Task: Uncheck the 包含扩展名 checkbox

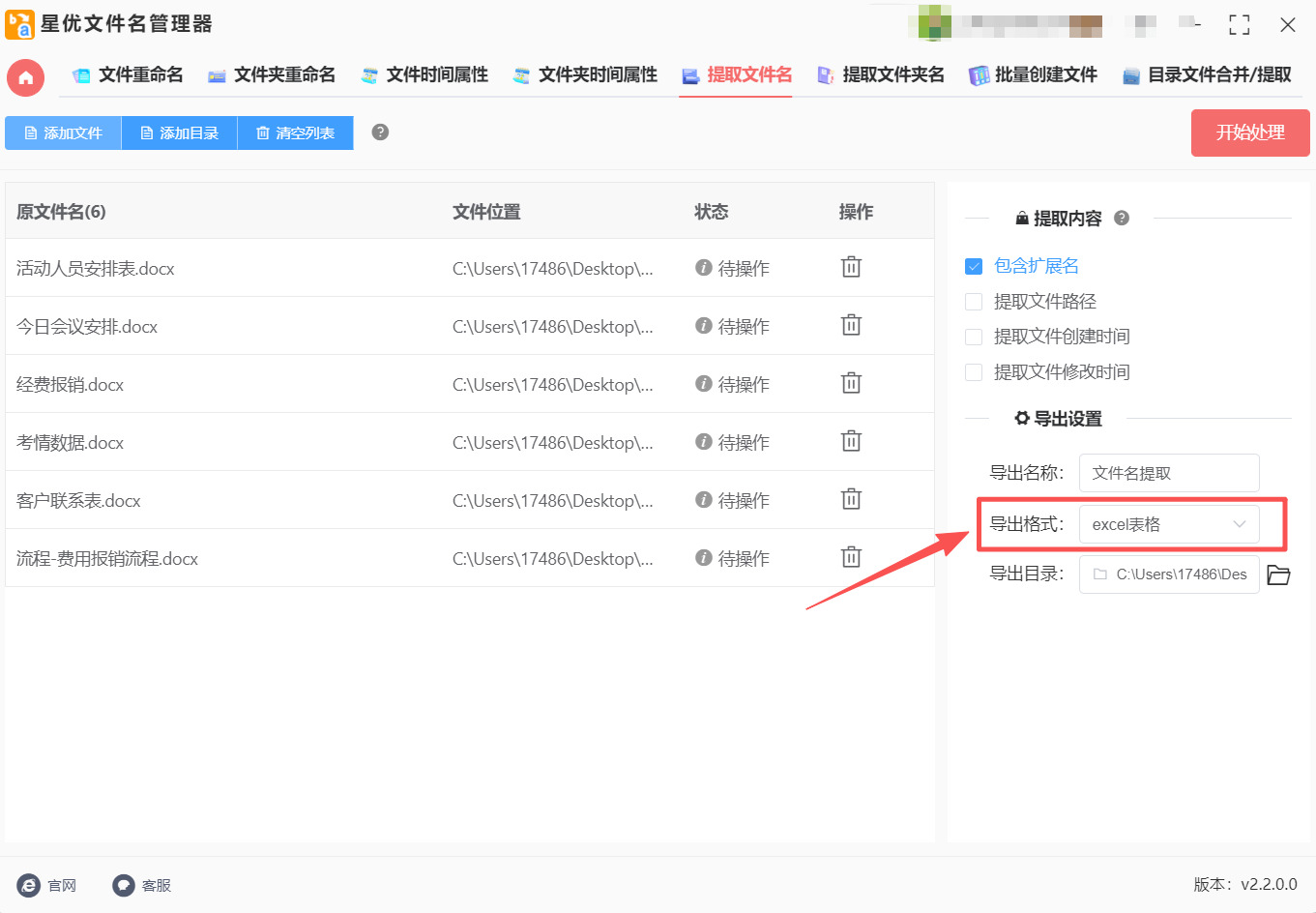Action: [x=974, y=266]
